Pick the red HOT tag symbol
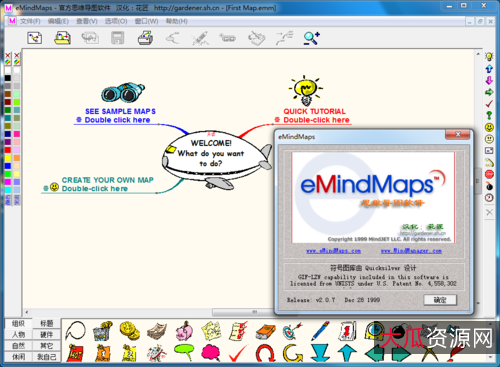Viewport: 500px width, 367px height. click(x=75, y=353)
